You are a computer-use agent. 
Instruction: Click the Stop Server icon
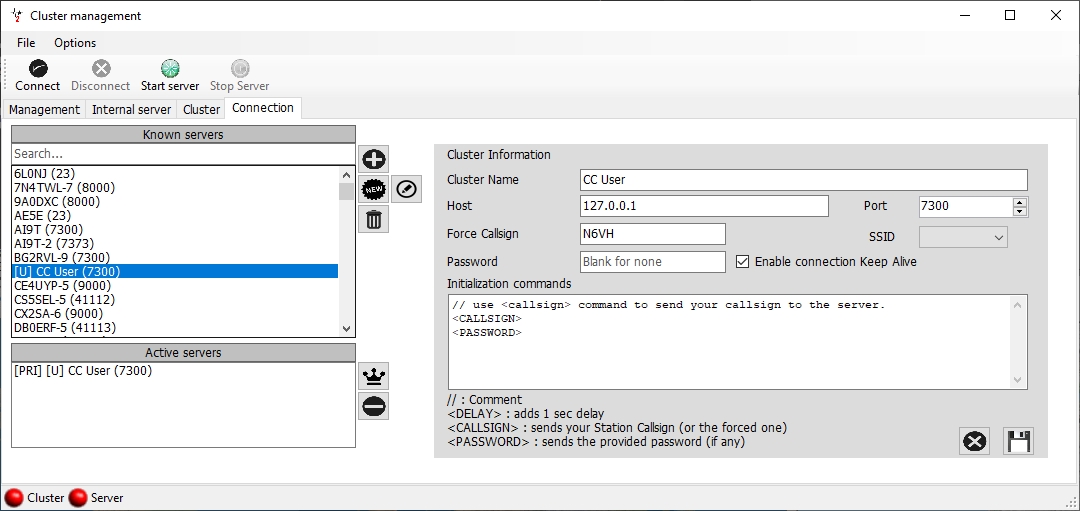tap(240, 68)
